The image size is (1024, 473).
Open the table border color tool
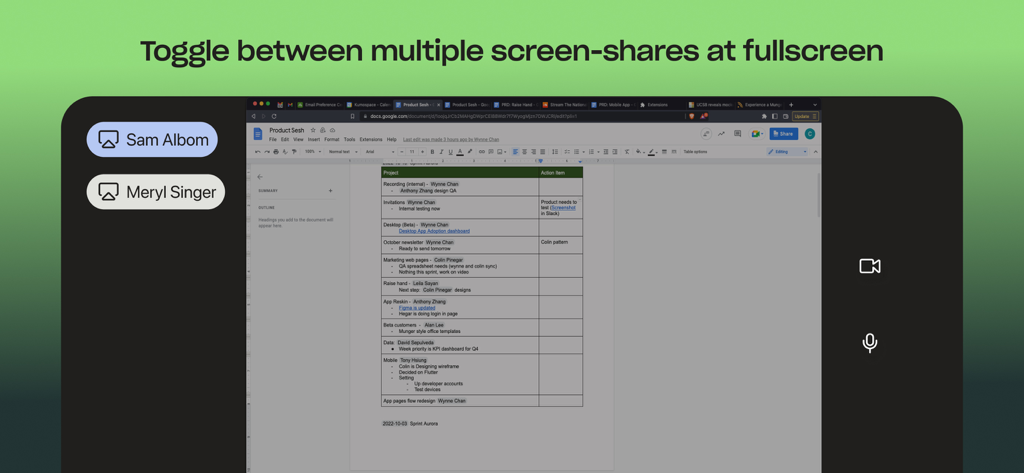click(x=652, y=152)
